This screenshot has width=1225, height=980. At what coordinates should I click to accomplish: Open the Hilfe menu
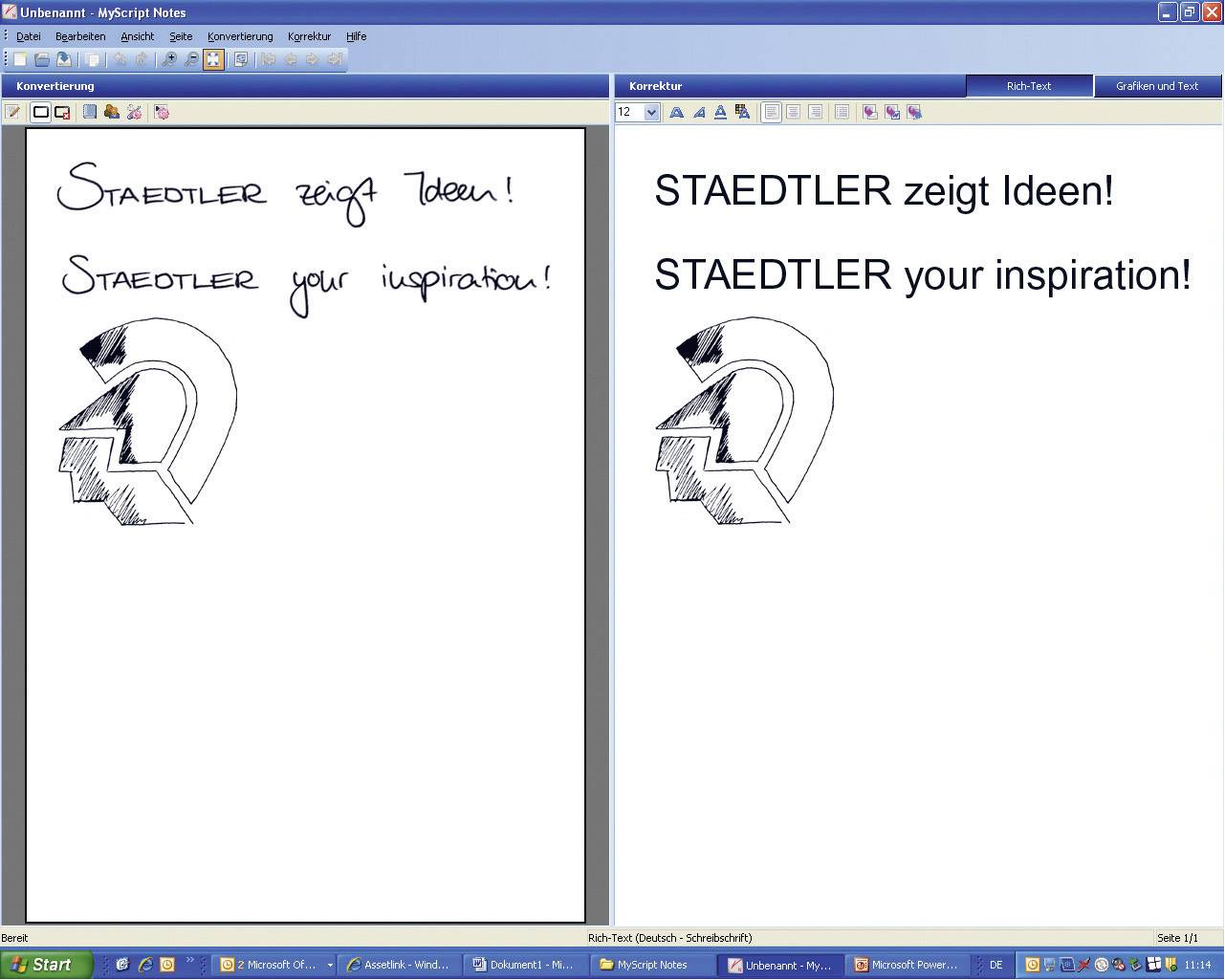point(356,36)
